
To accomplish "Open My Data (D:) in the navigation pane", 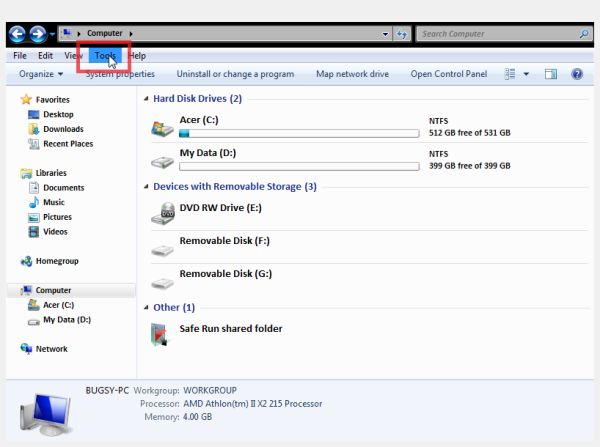I will coord(67,320).
